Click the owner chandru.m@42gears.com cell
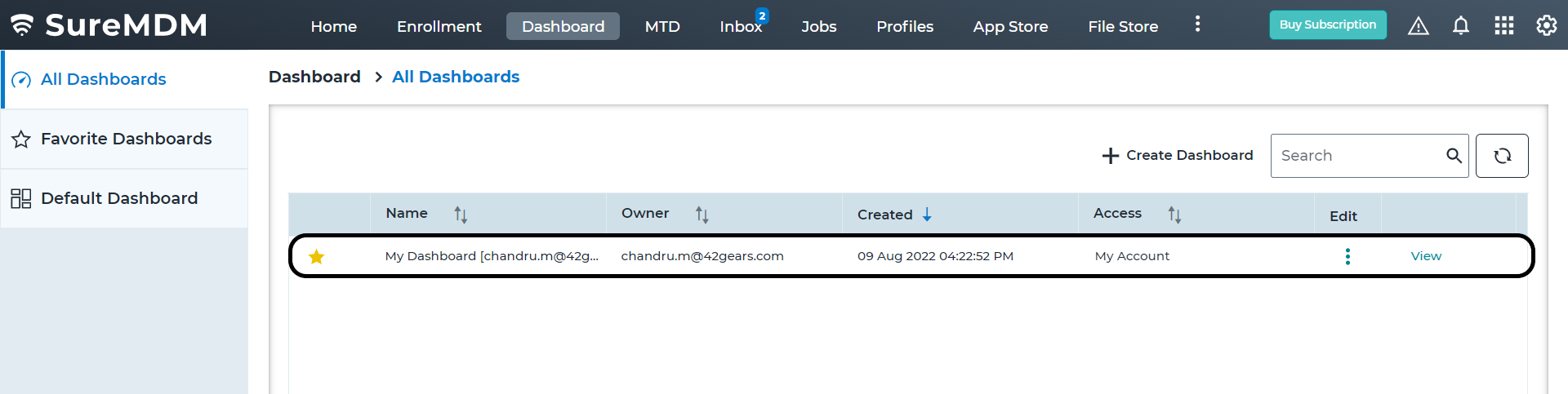 [702, 256]
